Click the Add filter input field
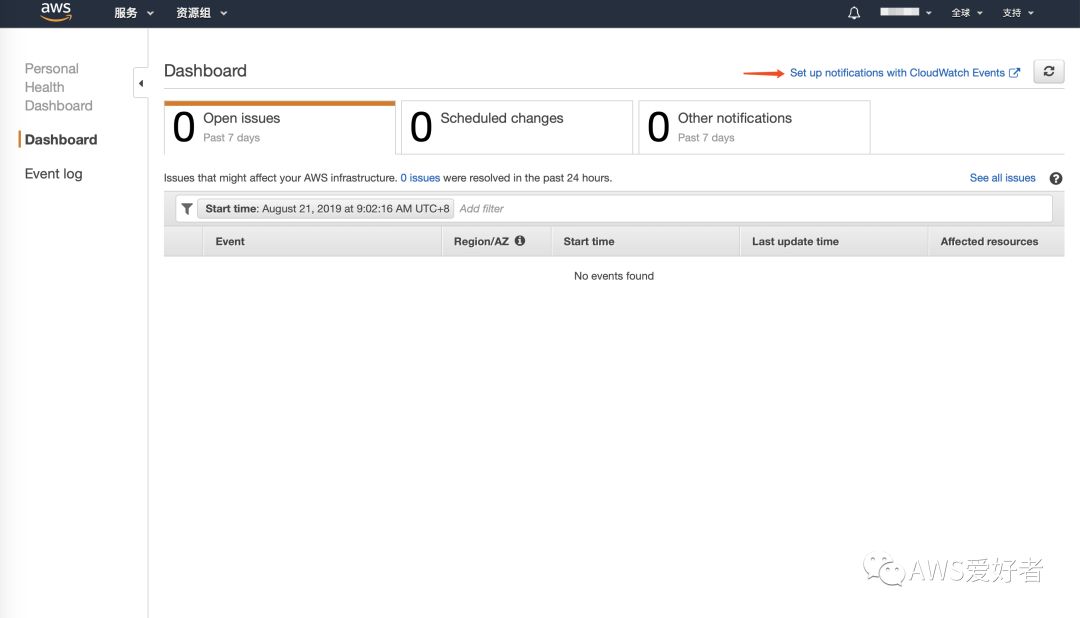Screen dimensions: 1080x618 click(750, 209)
